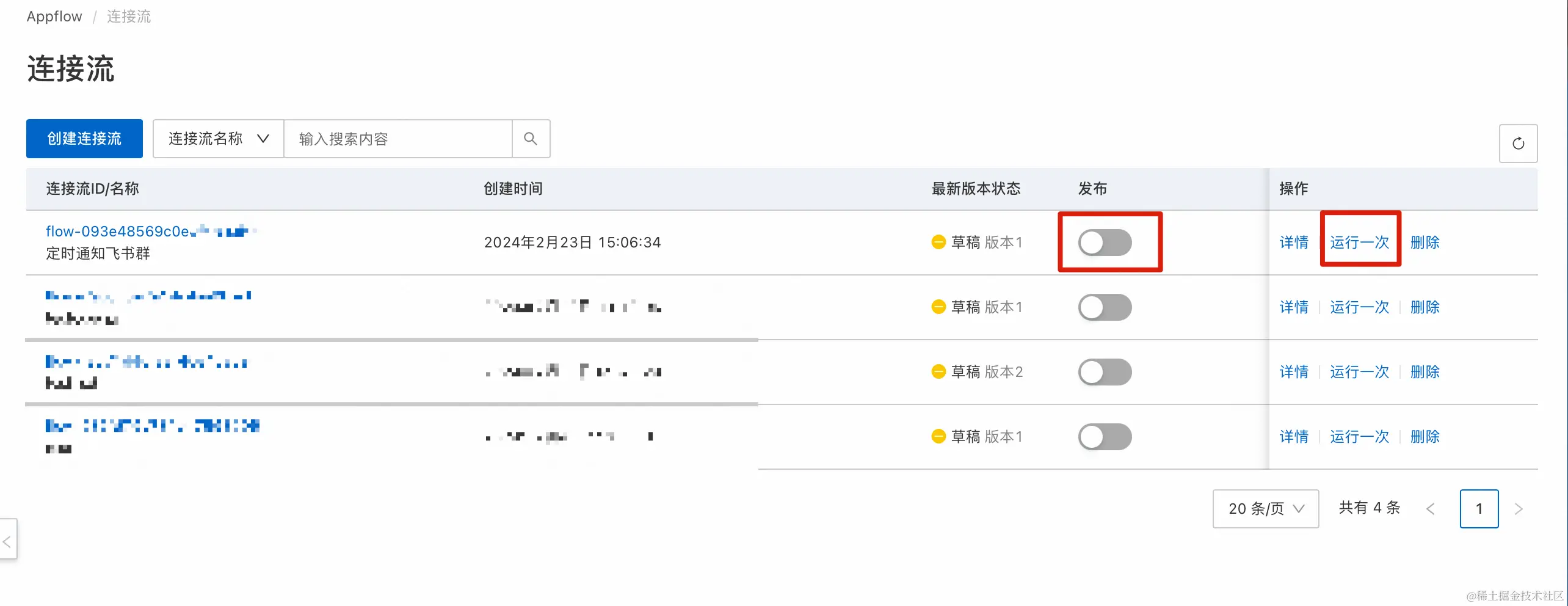Click 运行一次 in fourth flow row

1359,437
